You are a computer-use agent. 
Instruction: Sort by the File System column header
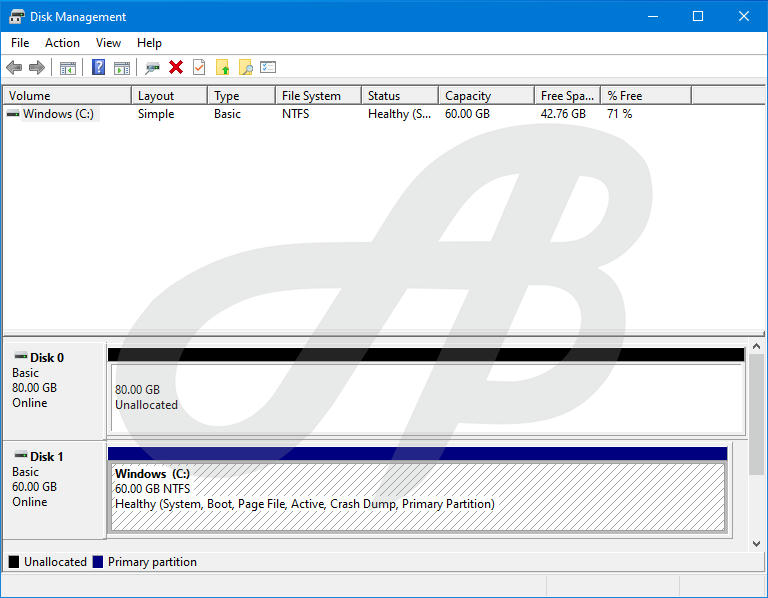pyautogui.click(x=319, y=96)
